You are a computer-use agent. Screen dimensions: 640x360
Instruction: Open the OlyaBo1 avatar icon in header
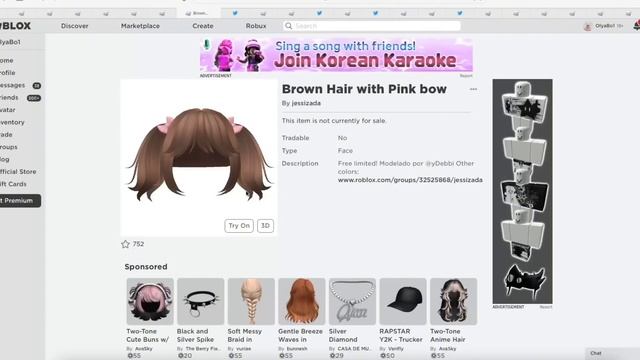click(587, 26)
